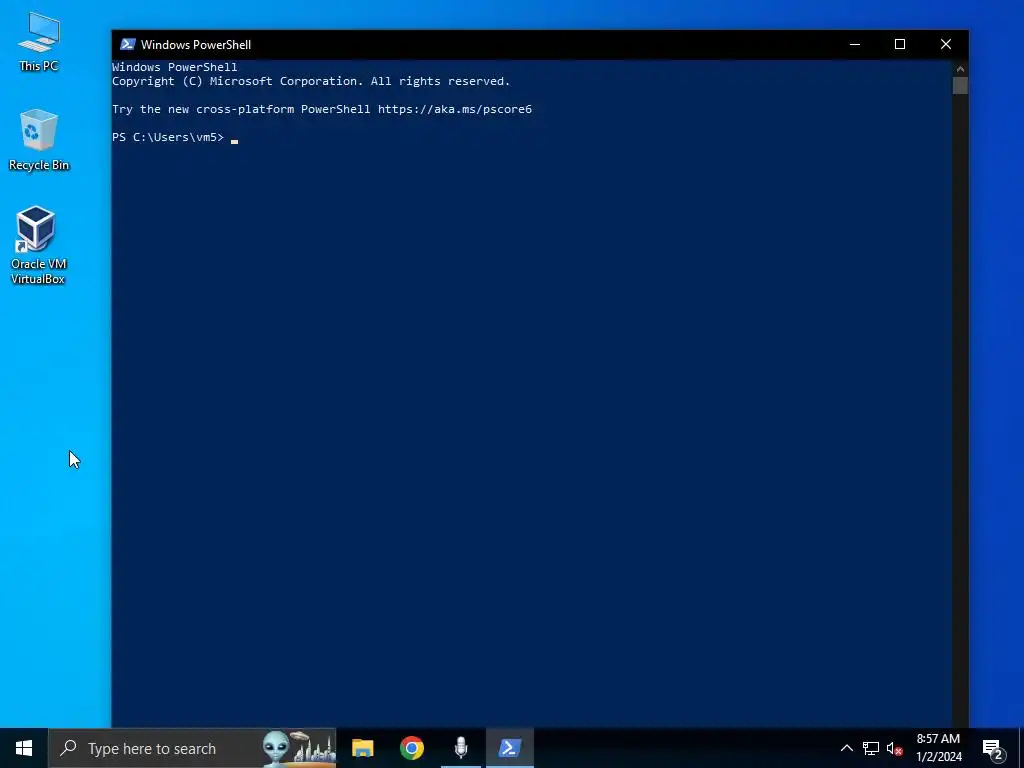The width and height of the screenshot is (1024, 768).
Task: Select the Oracle VM VirtualBox shortcut
Action: 38,245
